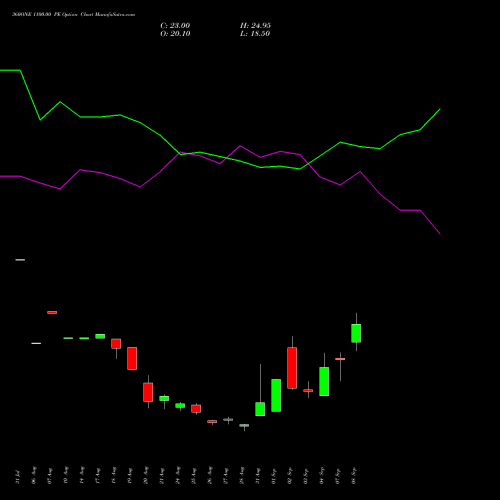The image size is (500, 500).
Task: Click the green candle above 08 Sep
Action: pos(356,333)
